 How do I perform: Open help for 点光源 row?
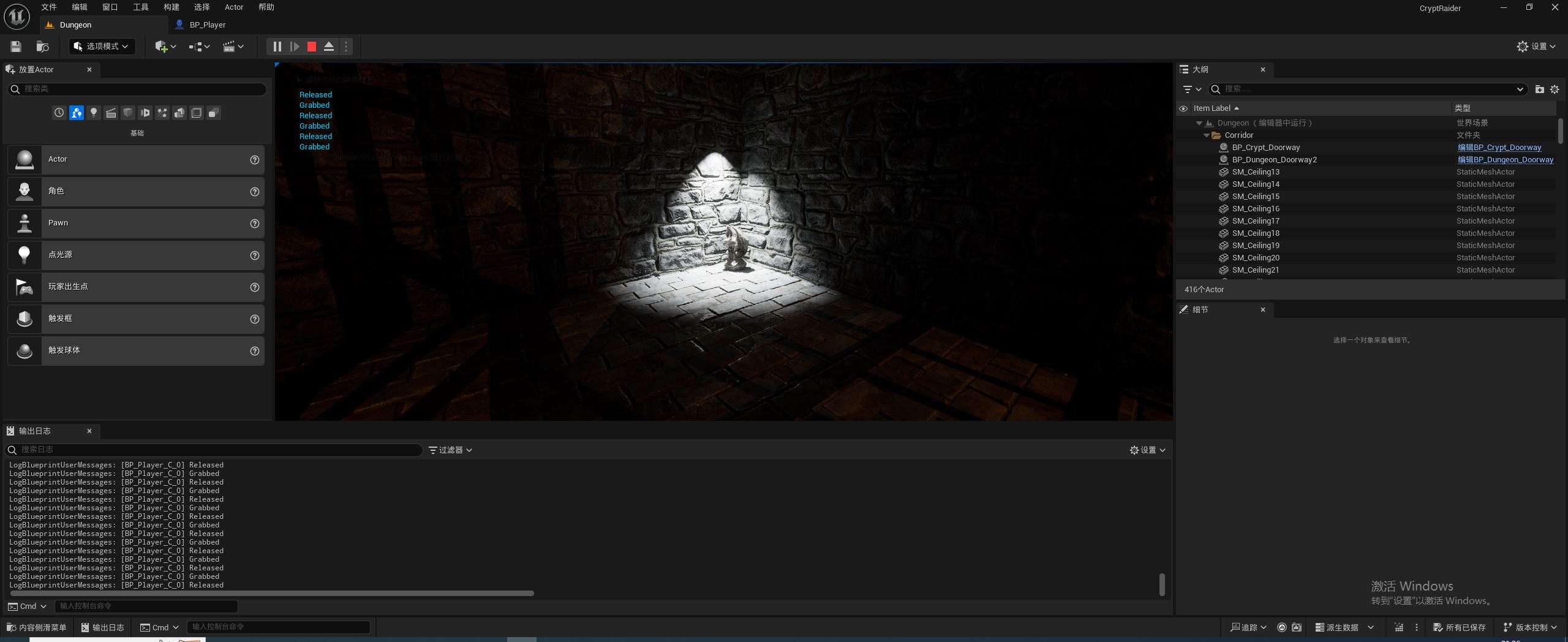click(x=255, y=255)
